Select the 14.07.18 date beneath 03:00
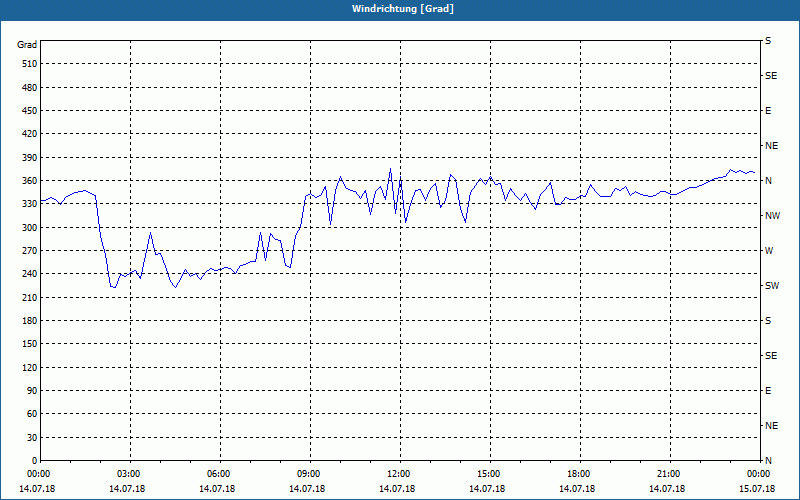Viewport: 800px width, 500px height. [x=127, y=489]
